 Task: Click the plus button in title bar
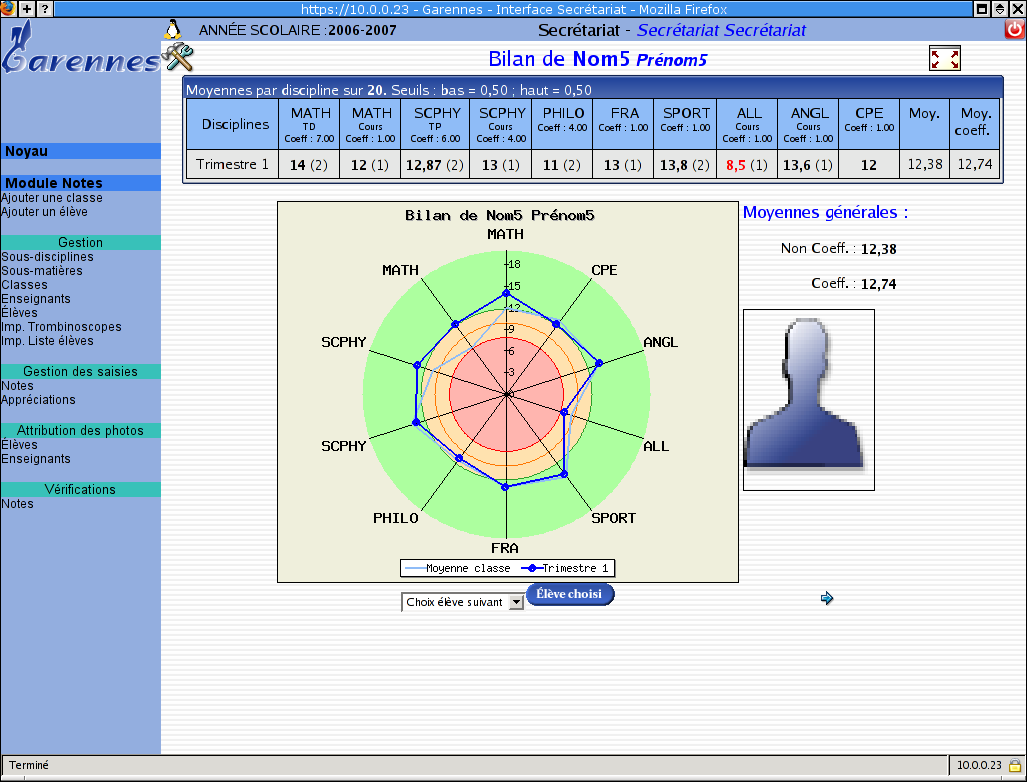[27, 8]
